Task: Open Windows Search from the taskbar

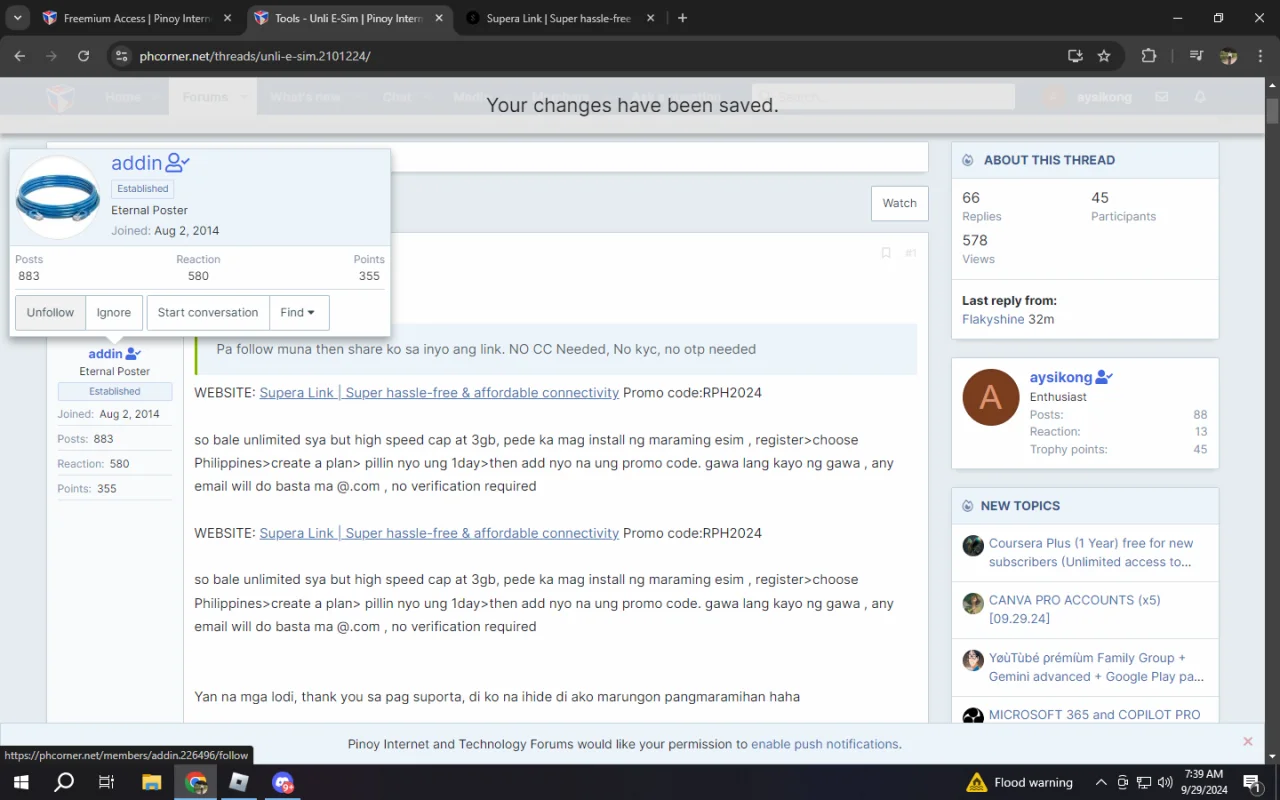Action: pyautogui.click(x=64, y=782)
